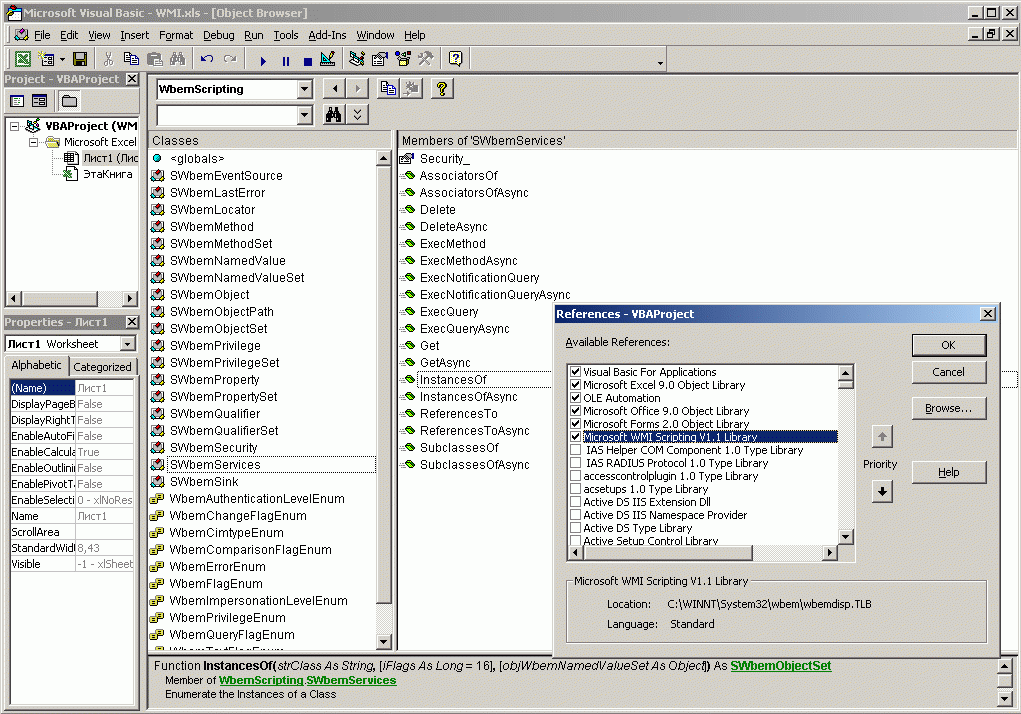Click the Reset stop icon

307,61
